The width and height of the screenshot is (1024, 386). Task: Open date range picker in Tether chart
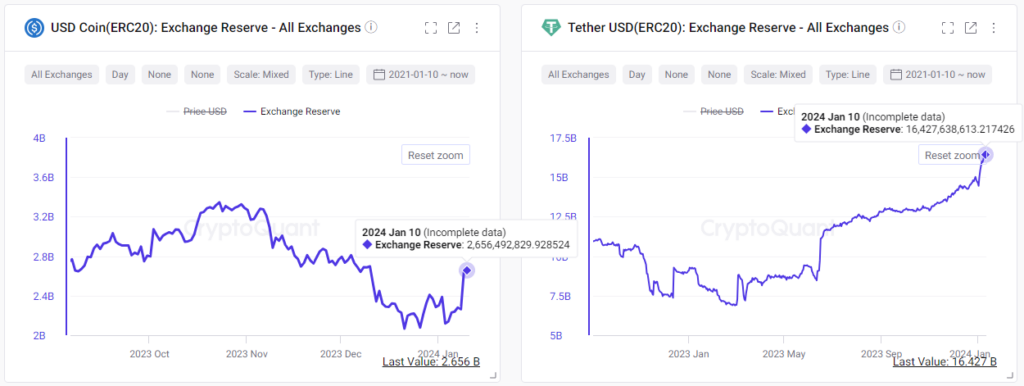[x=938, y=74]
